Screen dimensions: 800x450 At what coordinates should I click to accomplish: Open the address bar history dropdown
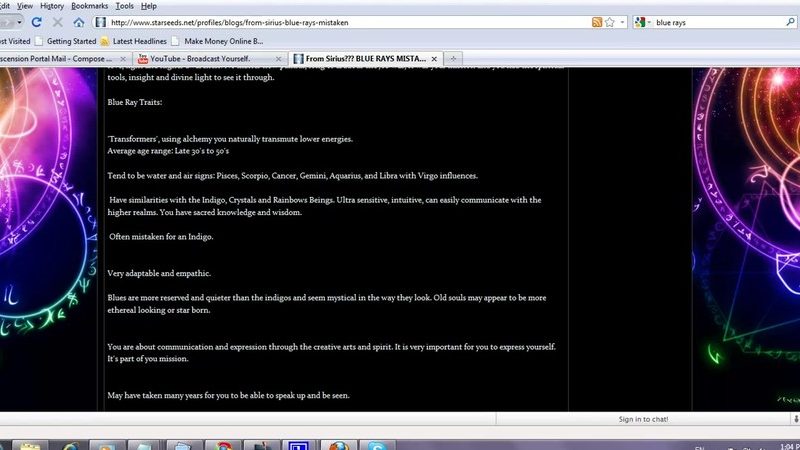(x=624, y=22)
